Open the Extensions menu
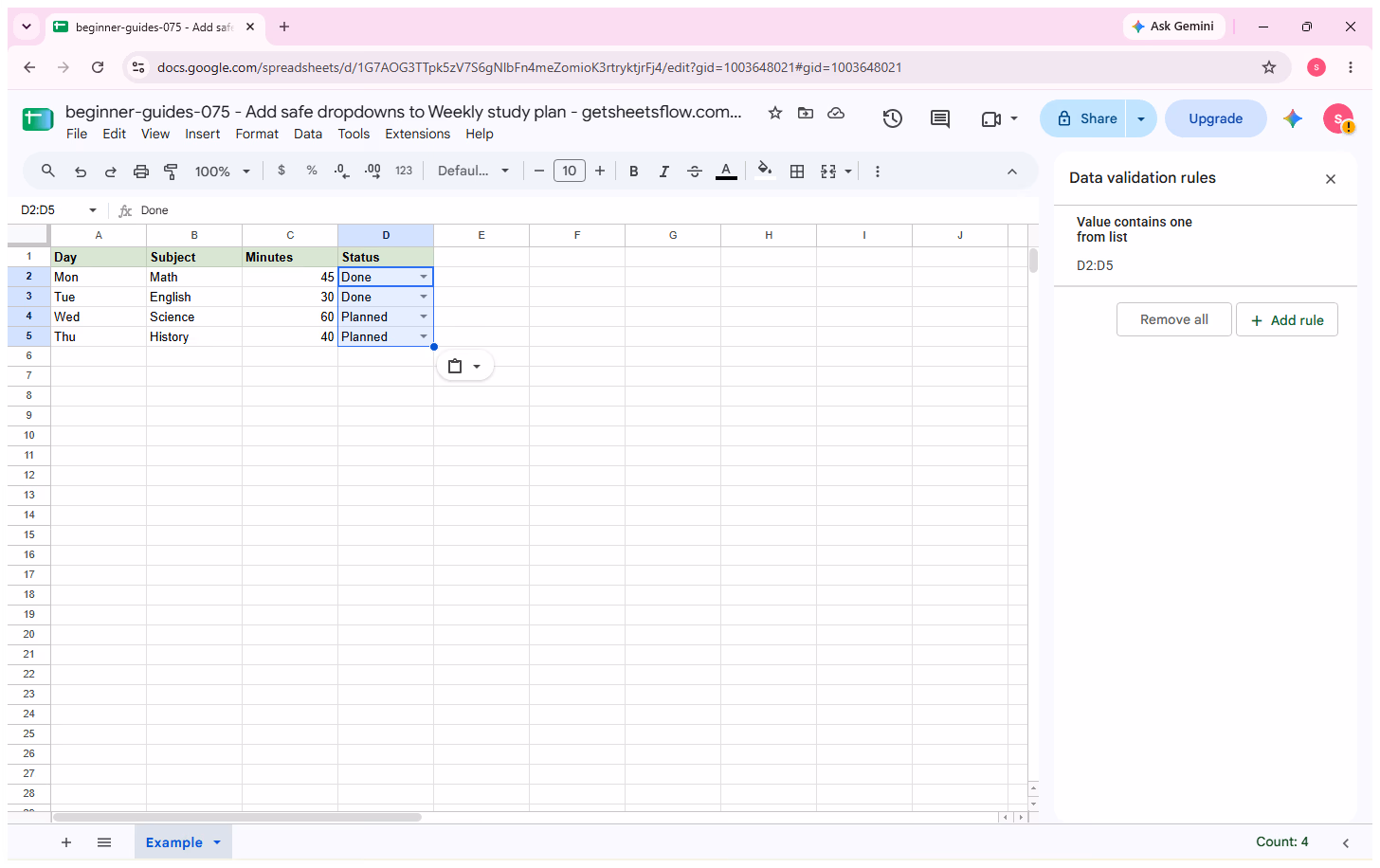 (418, 134)
